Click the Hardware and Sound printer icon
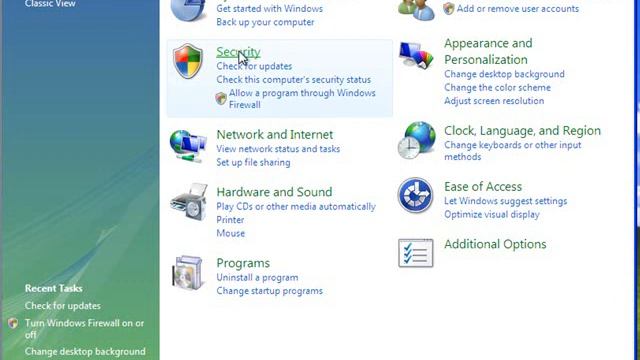 coord(189,202)
